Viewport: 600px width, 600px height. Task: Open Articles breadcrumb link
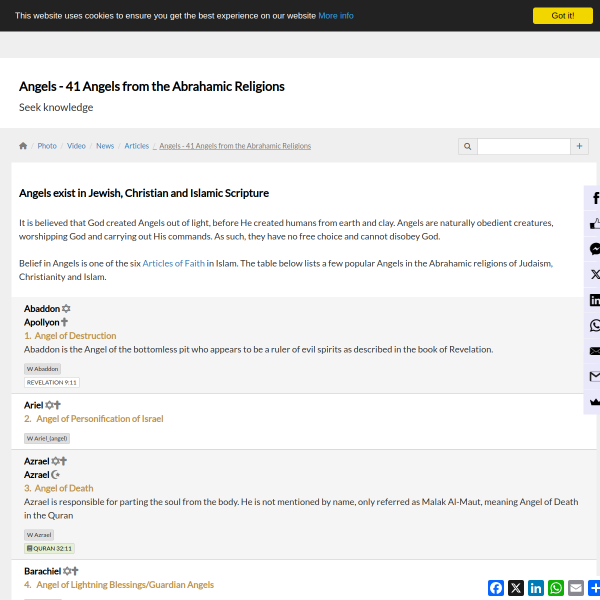[137, 146]
